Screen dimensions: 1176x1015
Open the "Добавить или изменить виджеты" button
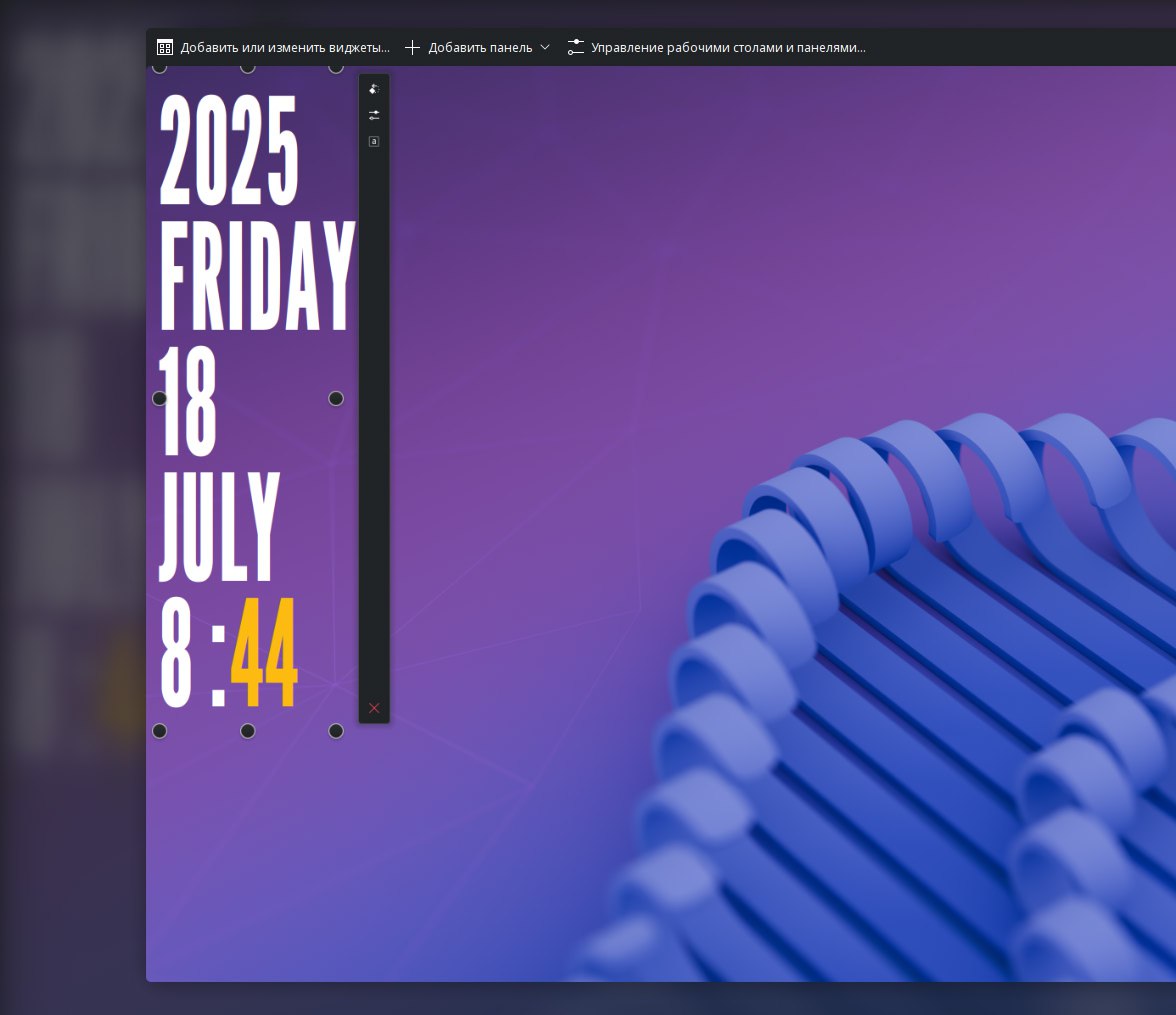point(273,47)
